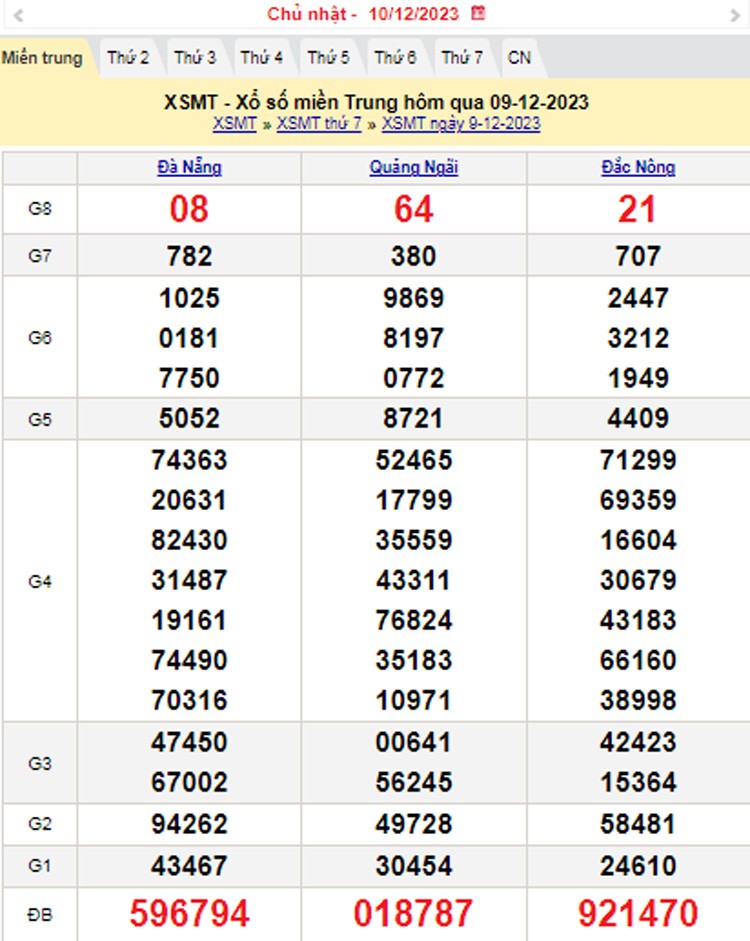The height and width of the screenshot is (941, 750).
Task: Open the Đắc Nông province link
Action: tap(638, 168)
